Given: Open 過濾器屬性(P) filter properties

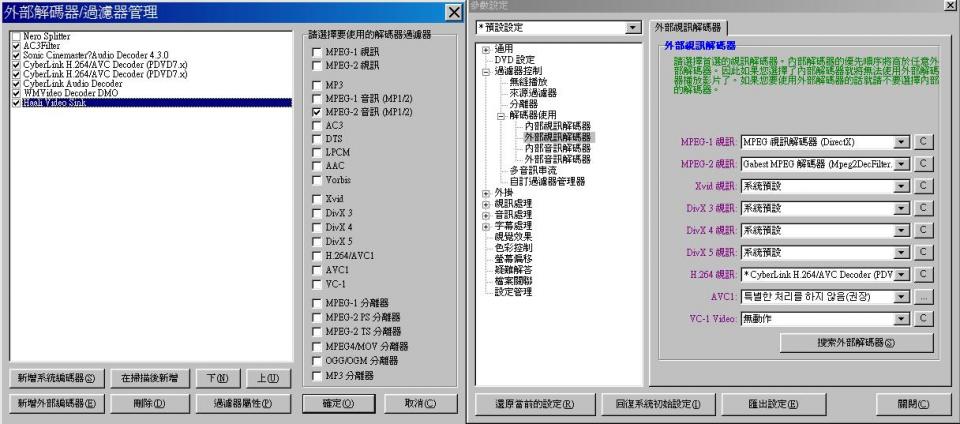Looking at the screenshot, I should point(244,404).
